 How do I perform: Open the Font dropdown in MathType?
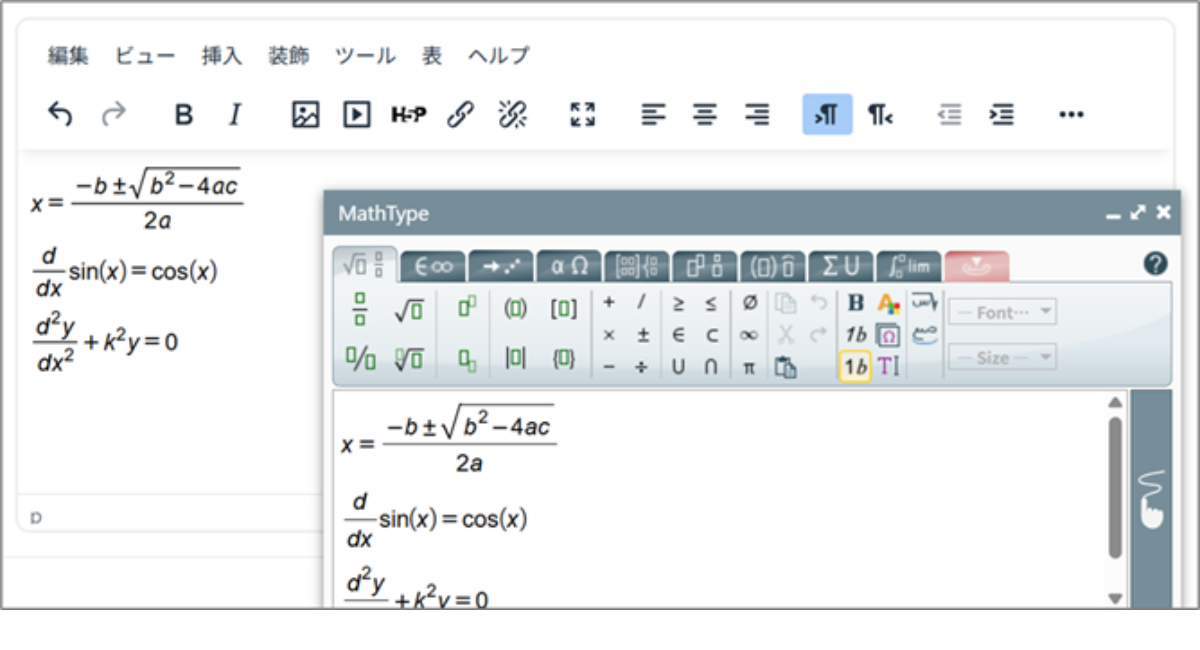point(1001,311)
